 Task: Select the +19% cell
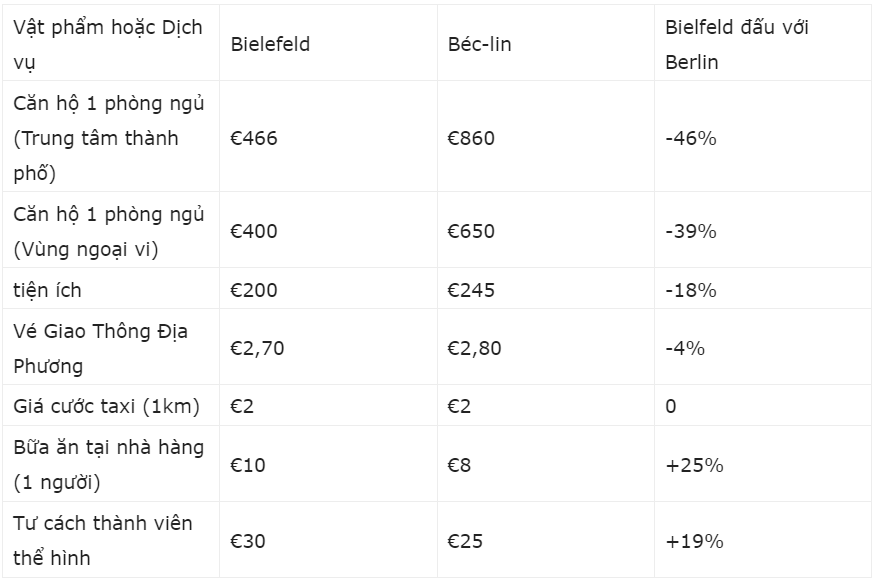(x=763, y=540)
